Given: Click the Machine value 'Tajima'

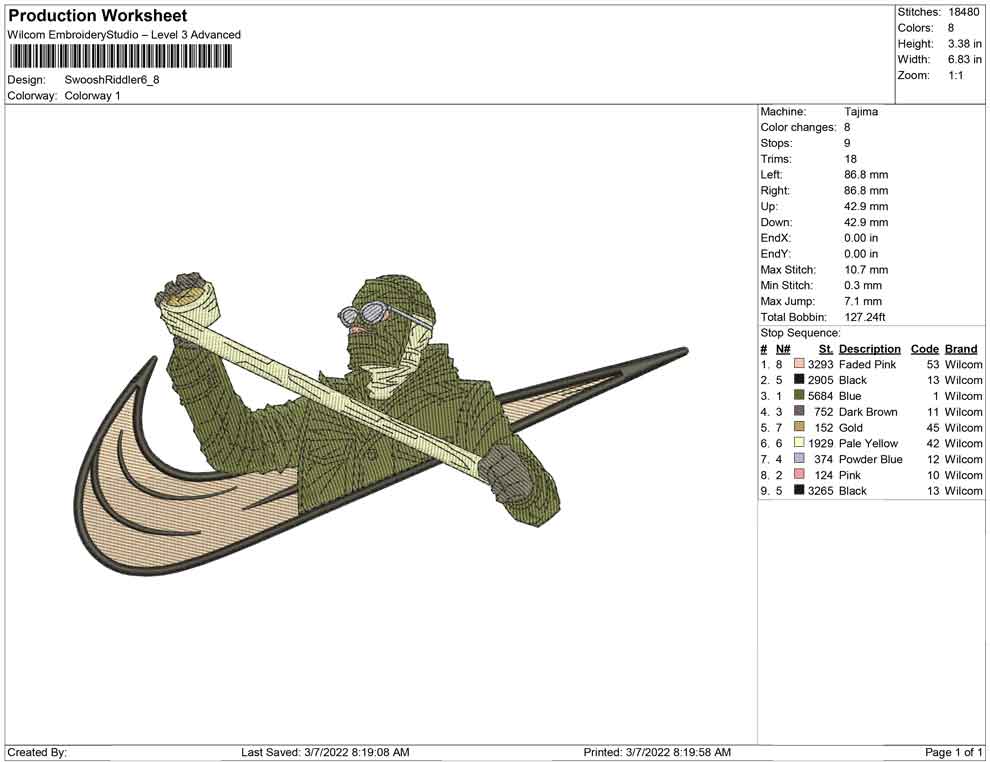Looking at the screenshot, I should coord(861,112).
